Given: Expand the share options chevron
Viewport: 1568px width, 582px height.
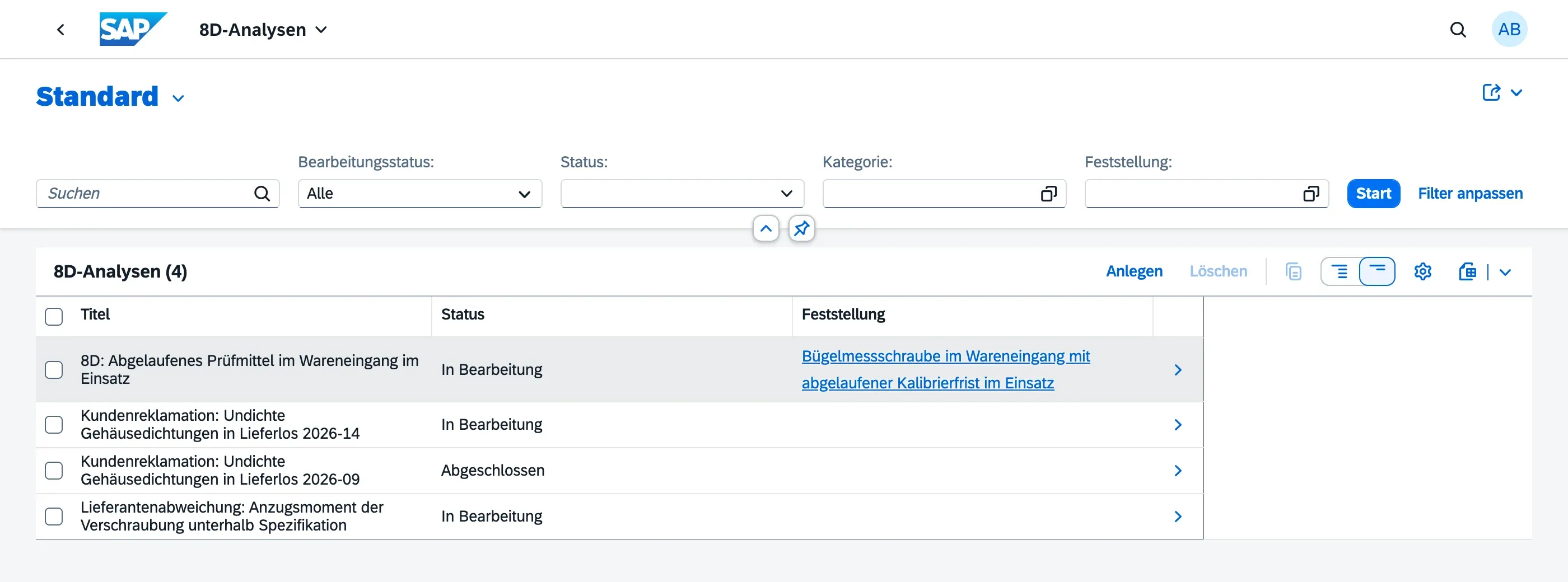Looking at the screenshot, I should [x=1516, y=92].
